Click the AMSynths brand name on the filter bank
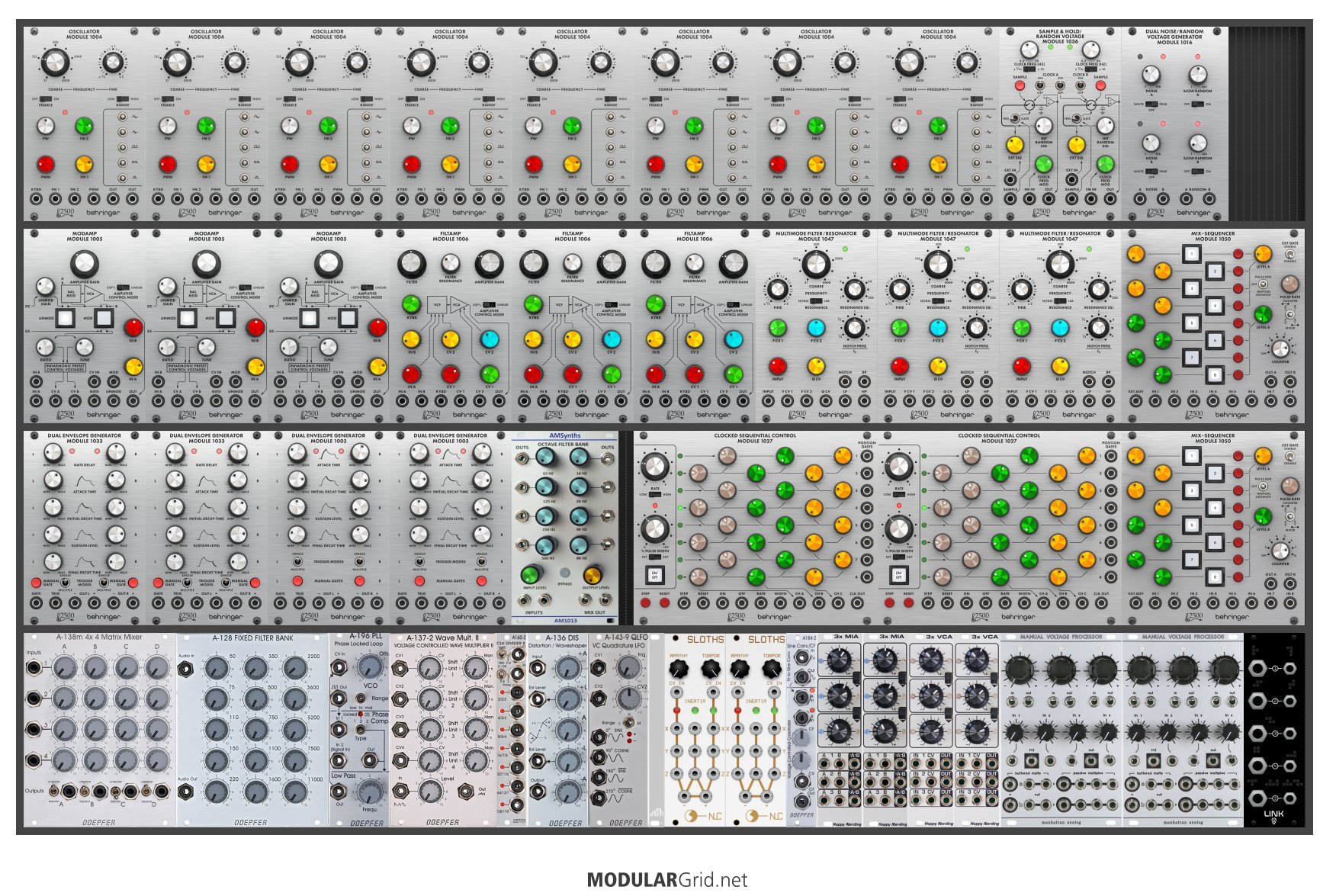 (564, 436)
